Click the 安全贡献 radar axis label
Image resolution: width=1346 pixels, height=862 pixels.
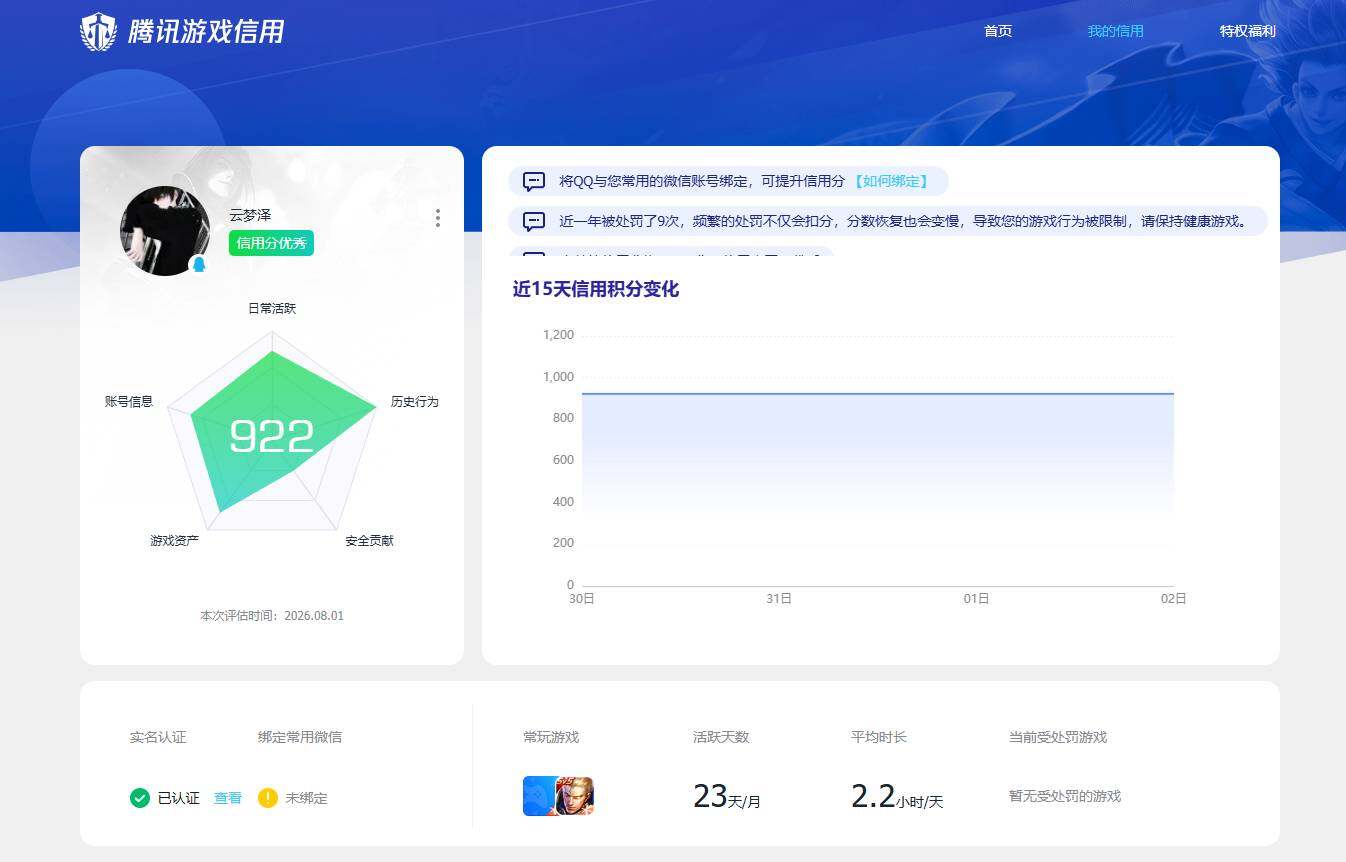pos(370,540)
